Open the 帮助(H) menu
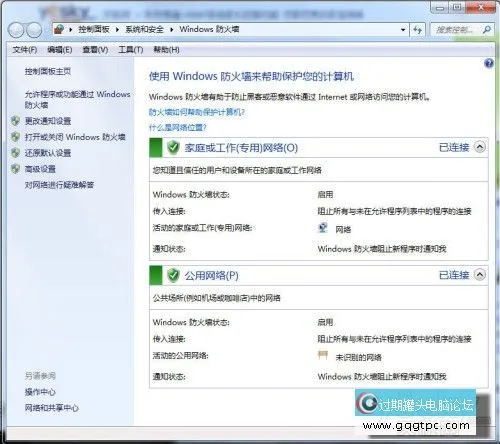This screenshot has height=444, width=500. [166, 50]
